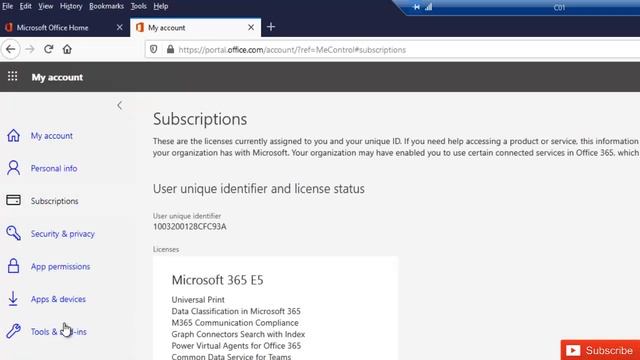
Task: Open the Bookmarks menu
Action: [x=106, y=6]
